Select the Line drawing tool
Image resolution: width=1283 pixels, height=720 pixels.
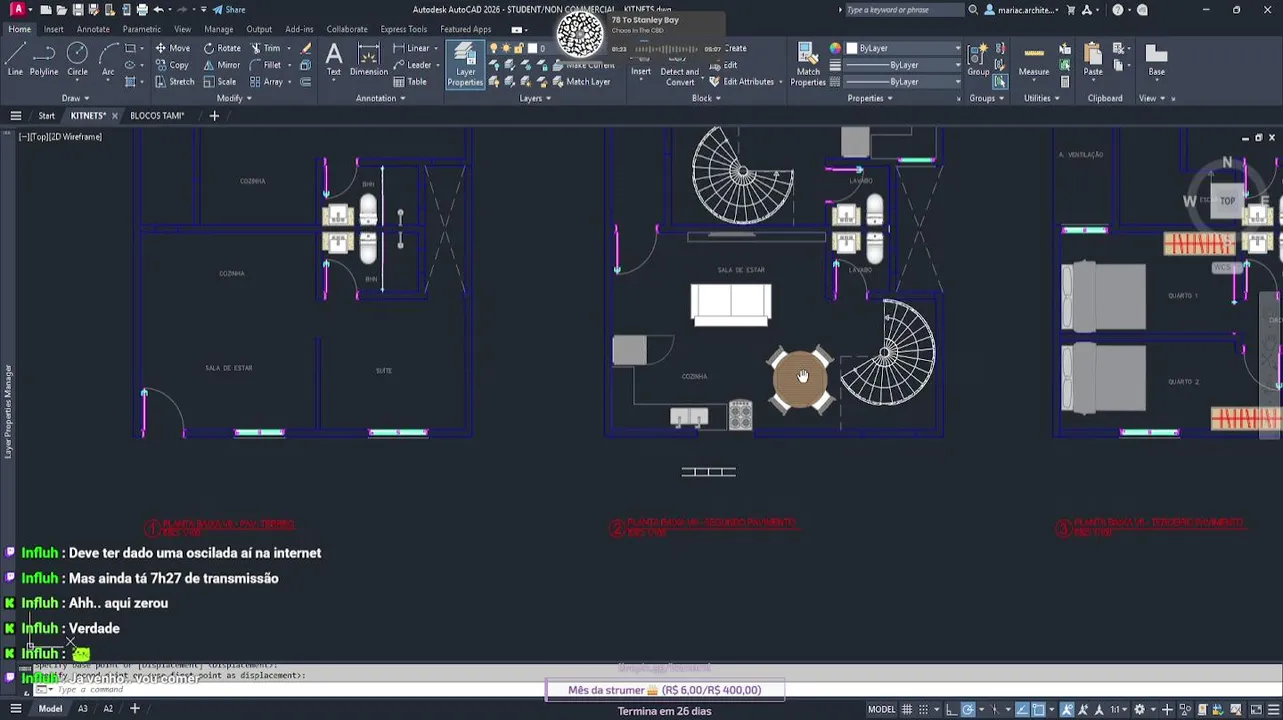click(x=15, y=59)
